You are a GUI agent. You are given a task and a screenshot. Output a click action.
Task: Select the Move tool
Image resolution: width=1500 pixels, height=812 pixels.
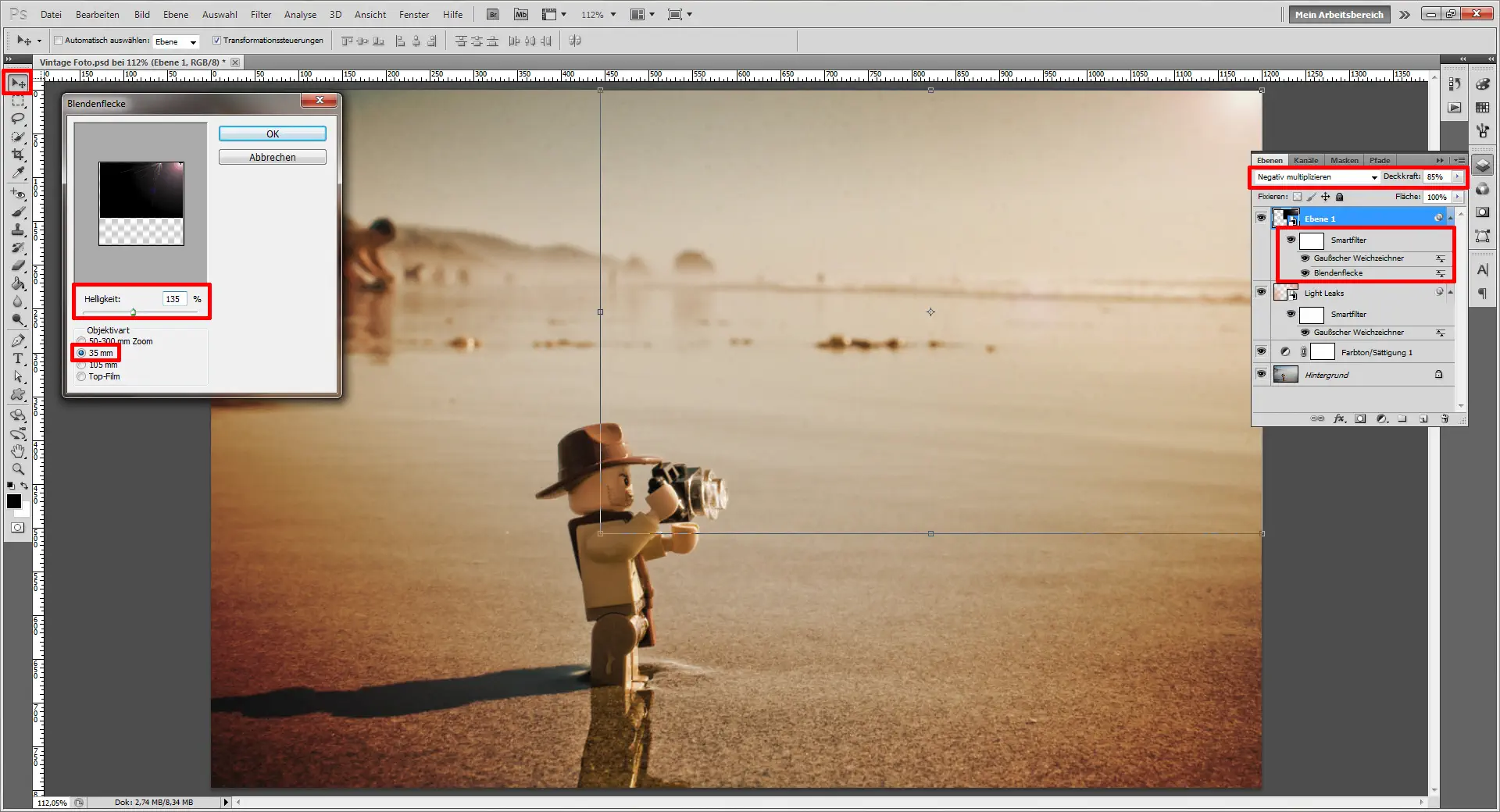tap(17, 83)
